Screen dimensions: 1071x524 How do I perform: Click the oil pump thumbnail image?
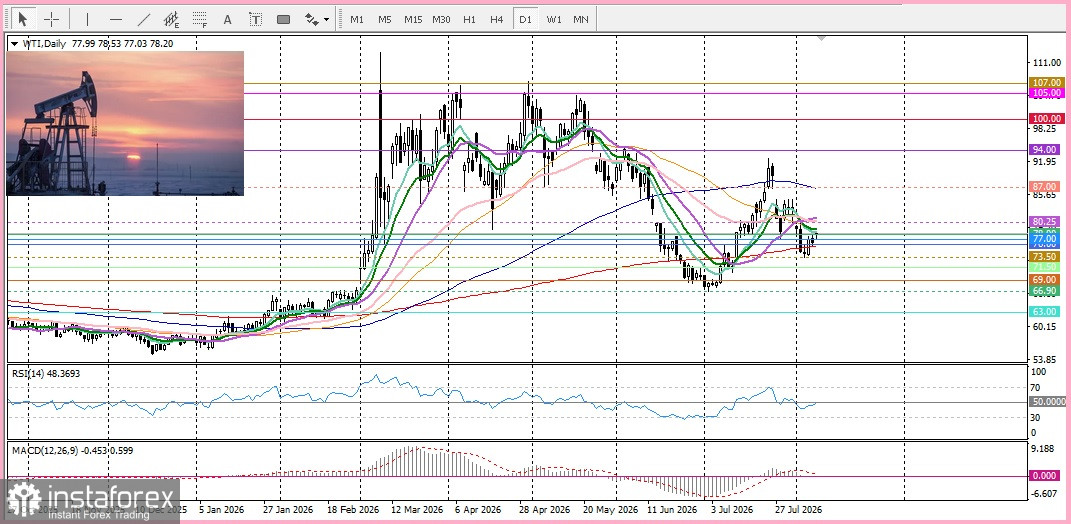[125, 123]
